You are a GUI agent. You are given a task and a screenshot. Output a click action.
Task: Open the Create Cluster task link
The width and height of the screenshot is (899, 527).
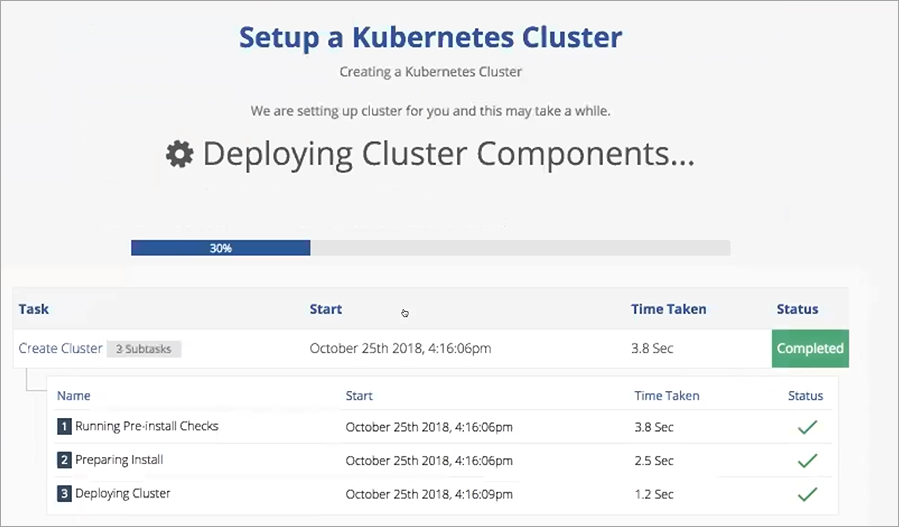pyautogui.click(x=60, y=348)
